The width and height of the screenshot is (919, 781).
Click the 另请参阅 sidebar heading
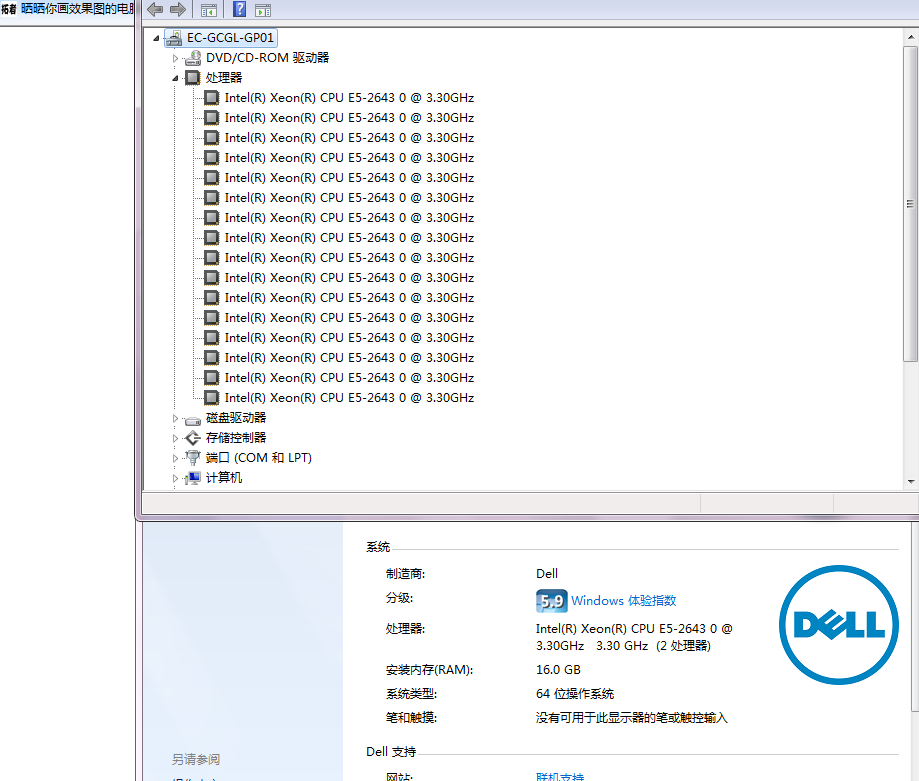click(x=196, y=759)
